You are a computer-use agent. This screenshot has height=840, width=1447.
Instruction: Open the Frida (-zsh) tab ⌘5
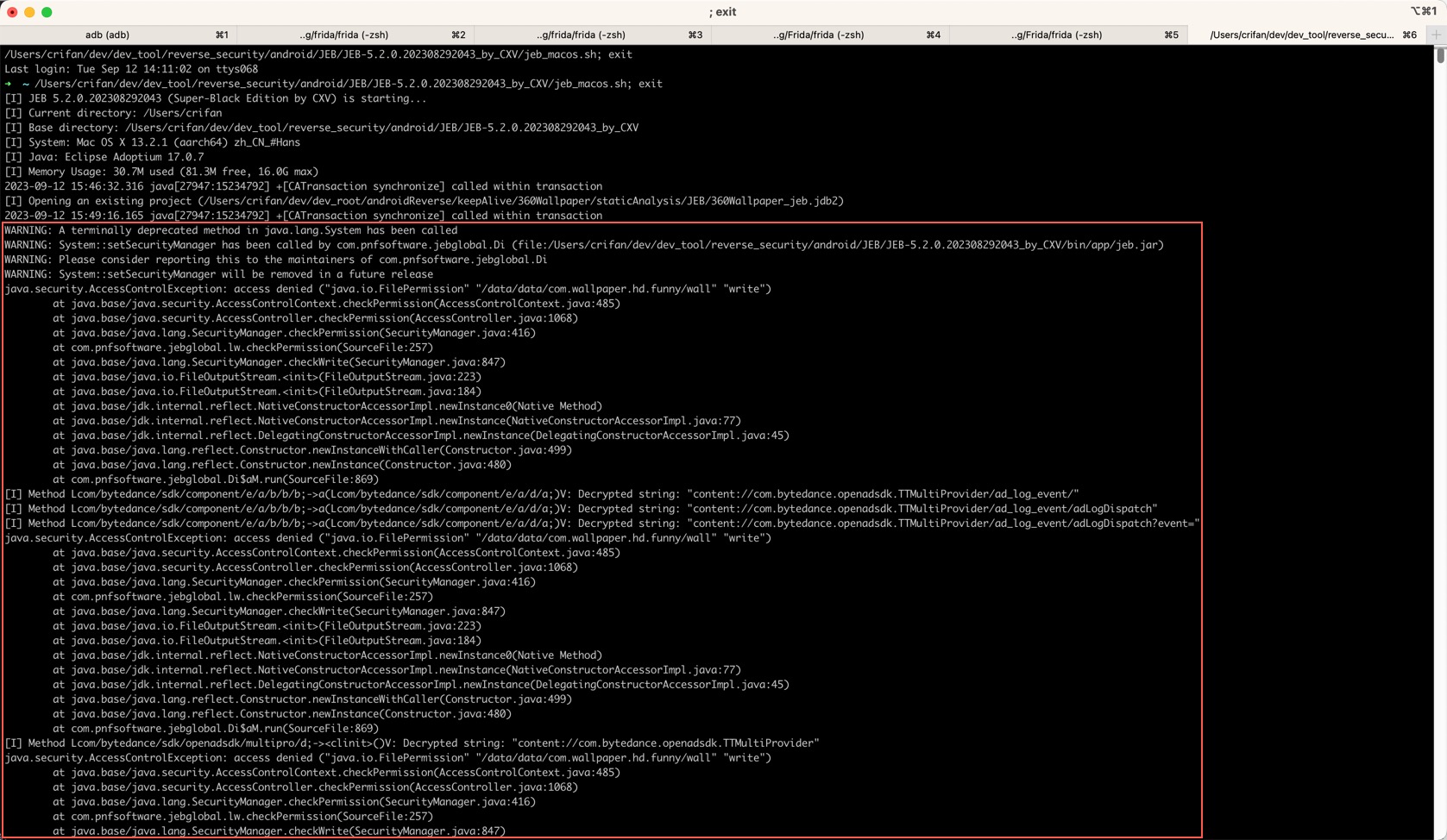point(1068,34)
